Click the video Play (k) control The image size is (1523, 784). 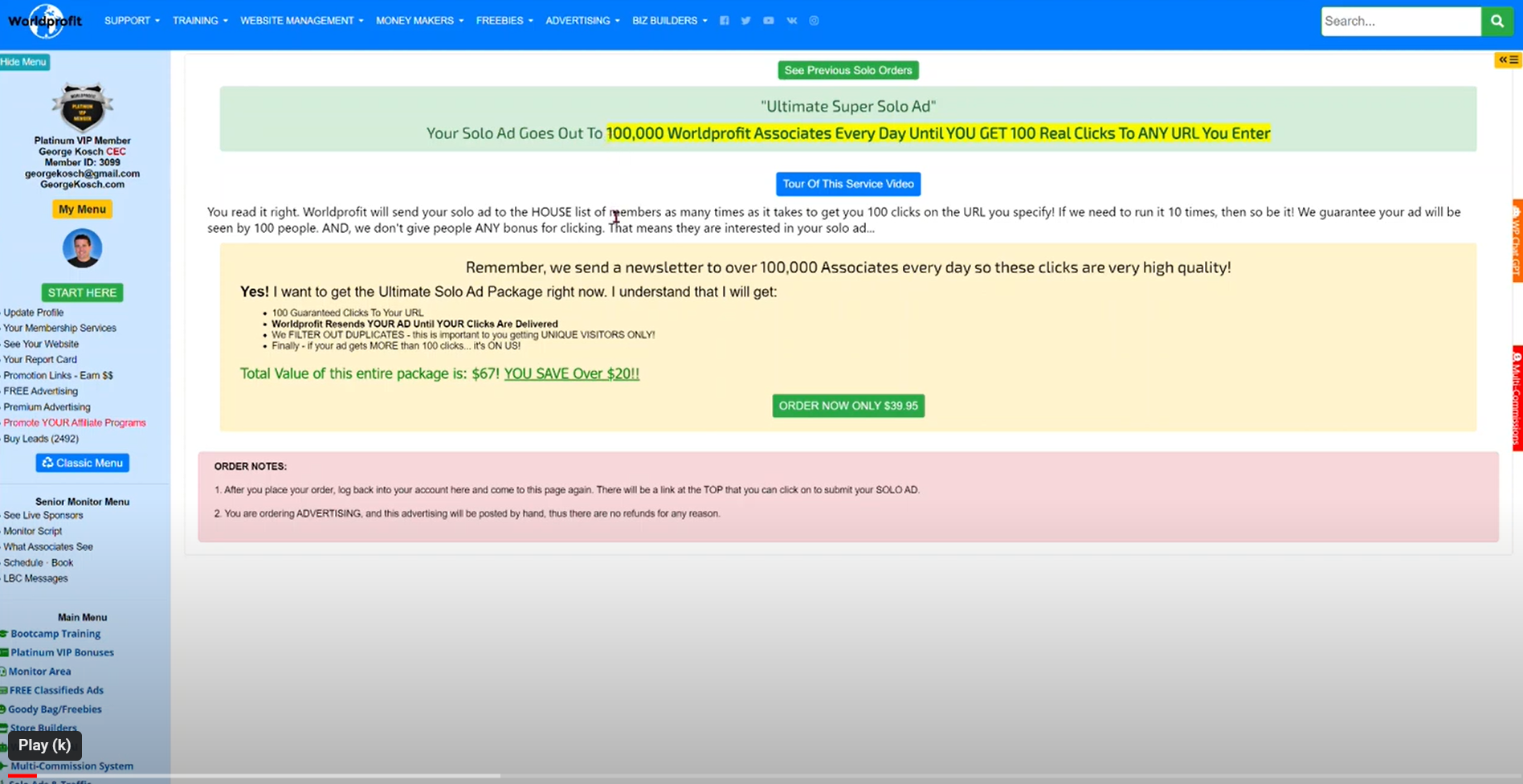45,745
